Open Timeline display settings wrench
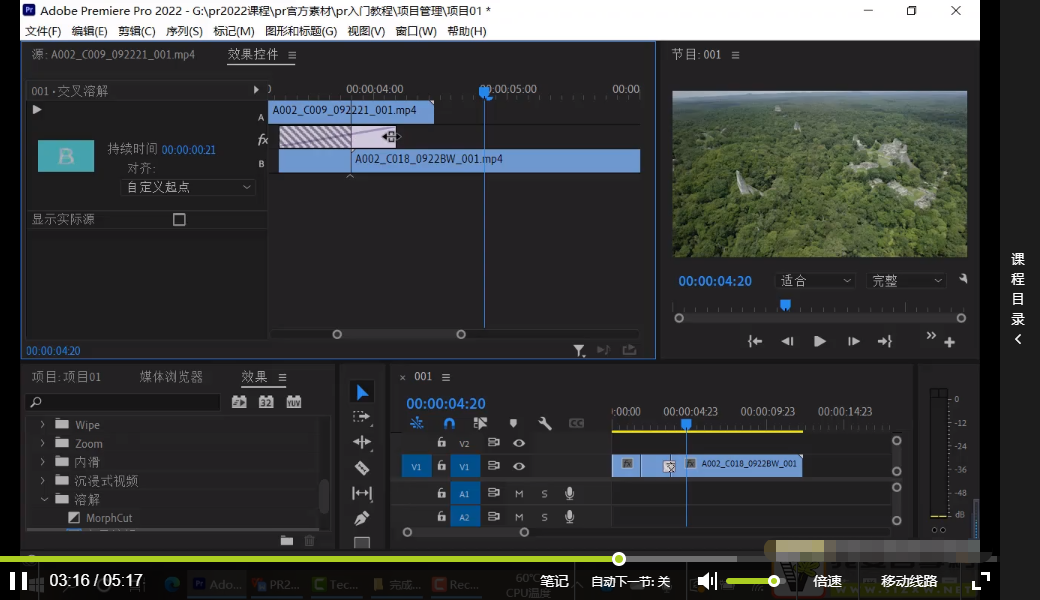Viewport: 1040px width, 600px height. (x=545, y=423)
